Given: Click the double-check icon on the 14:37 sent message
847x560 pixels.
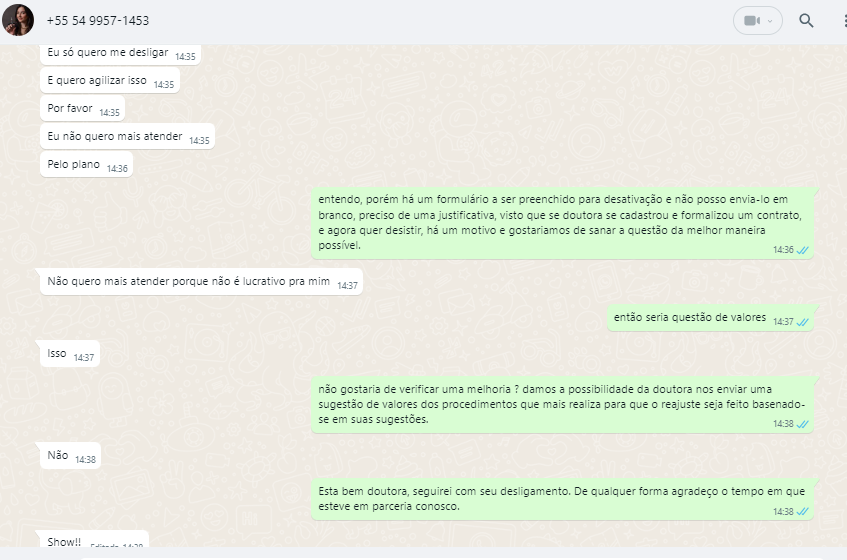Looking at the screenshot, I should [x=803, y=322].
